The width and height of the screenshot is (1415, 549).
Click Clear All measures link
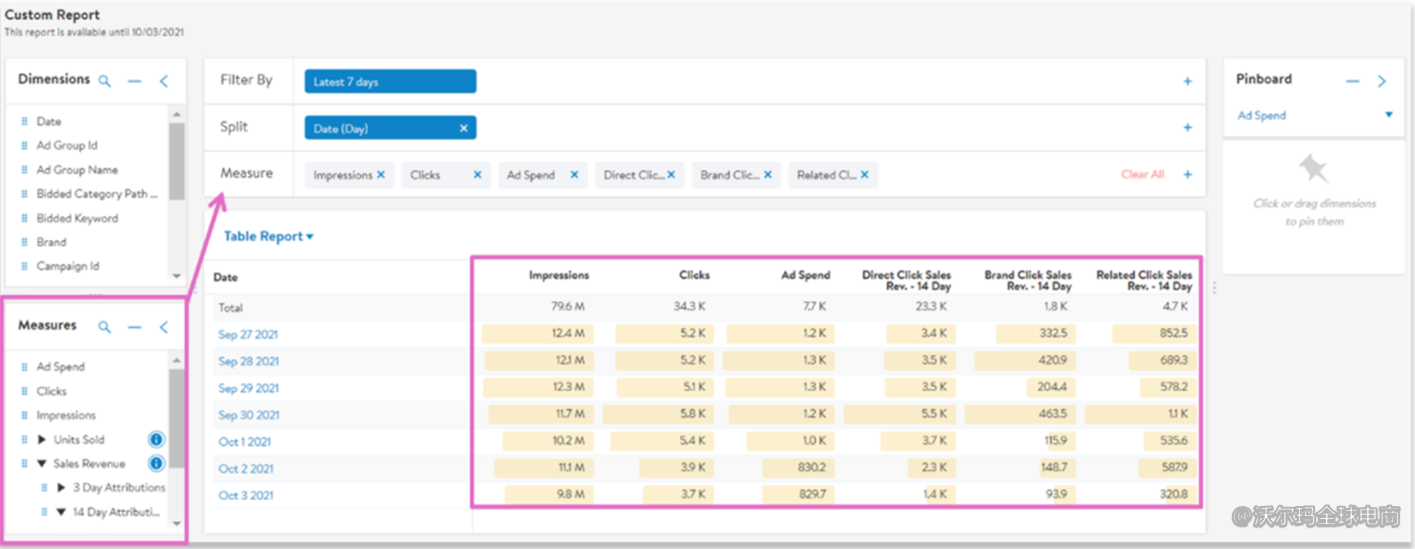1142,175
